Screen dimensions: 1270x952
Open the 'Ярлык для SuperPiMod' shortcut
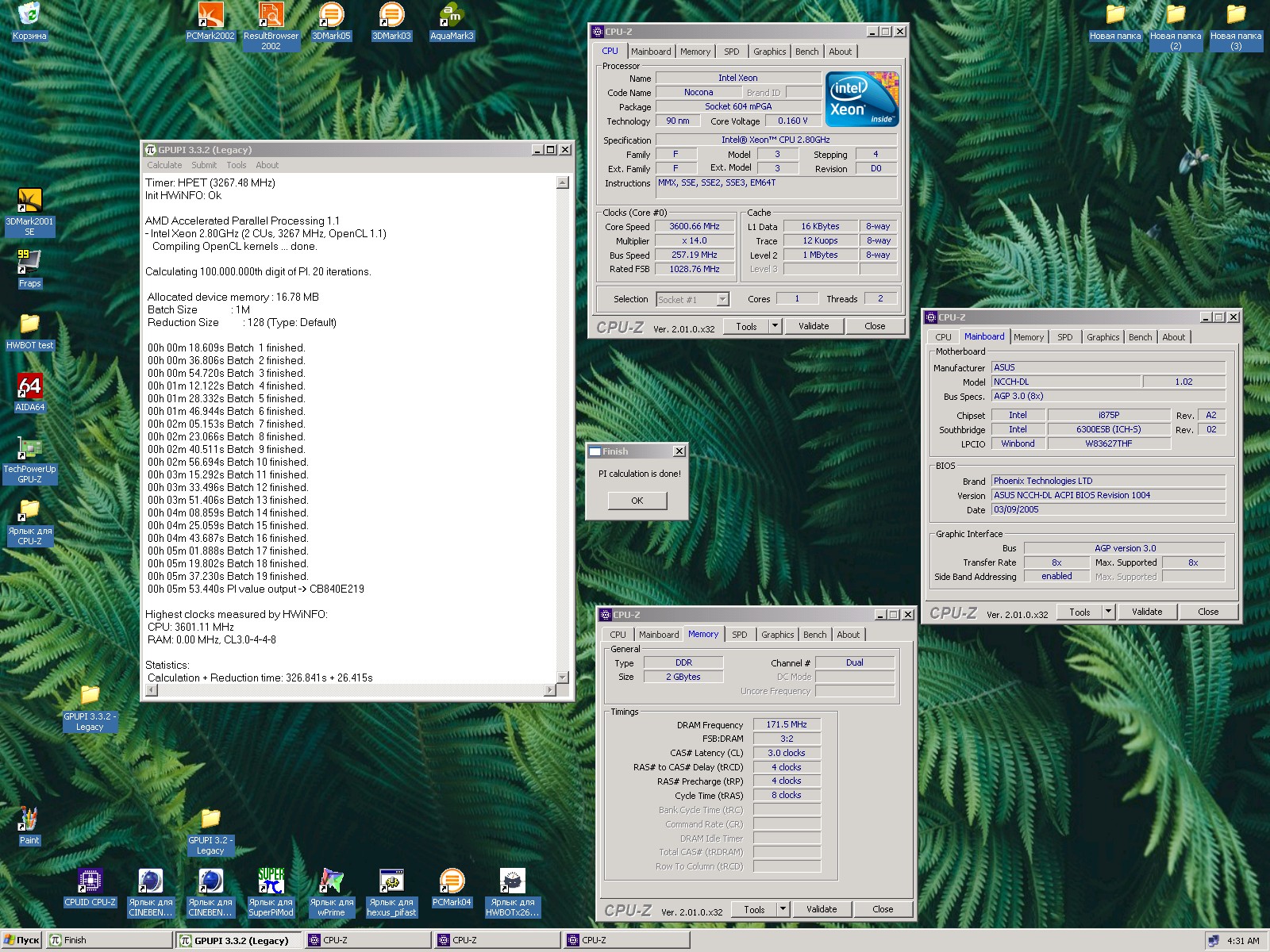tap(271, 893)
